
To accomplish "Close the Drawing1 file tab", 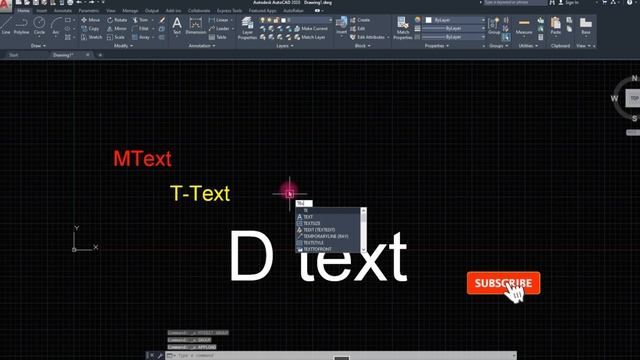I will click(x=87, y=55).
